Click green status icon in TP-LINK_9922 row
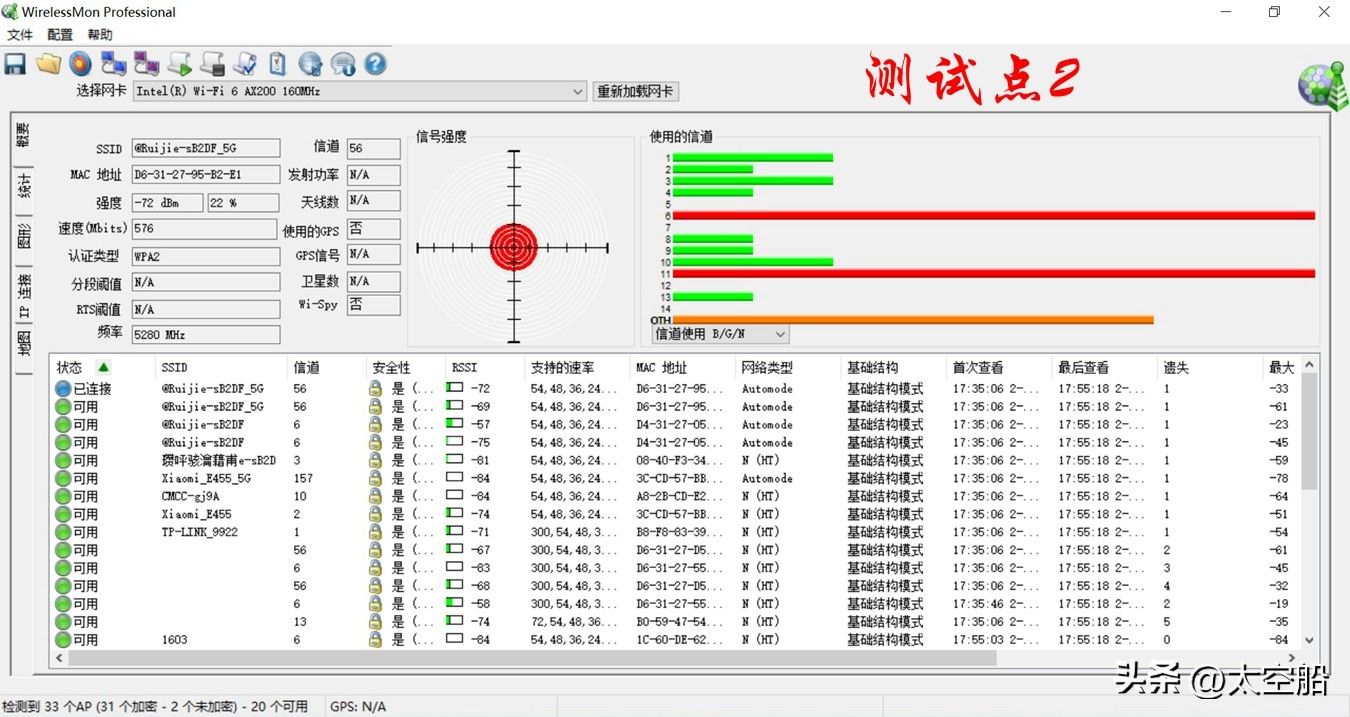 click(63, 532)
